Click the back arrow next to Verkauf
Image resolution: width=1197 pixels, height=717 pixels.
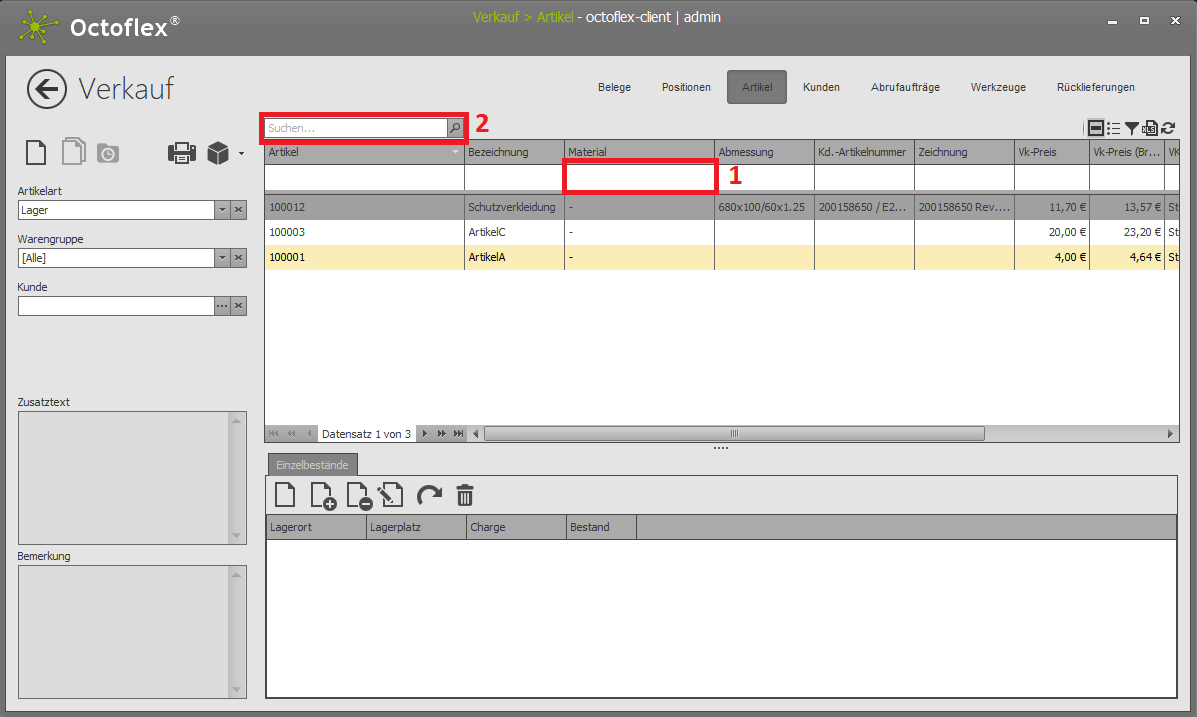click(47, 89)
